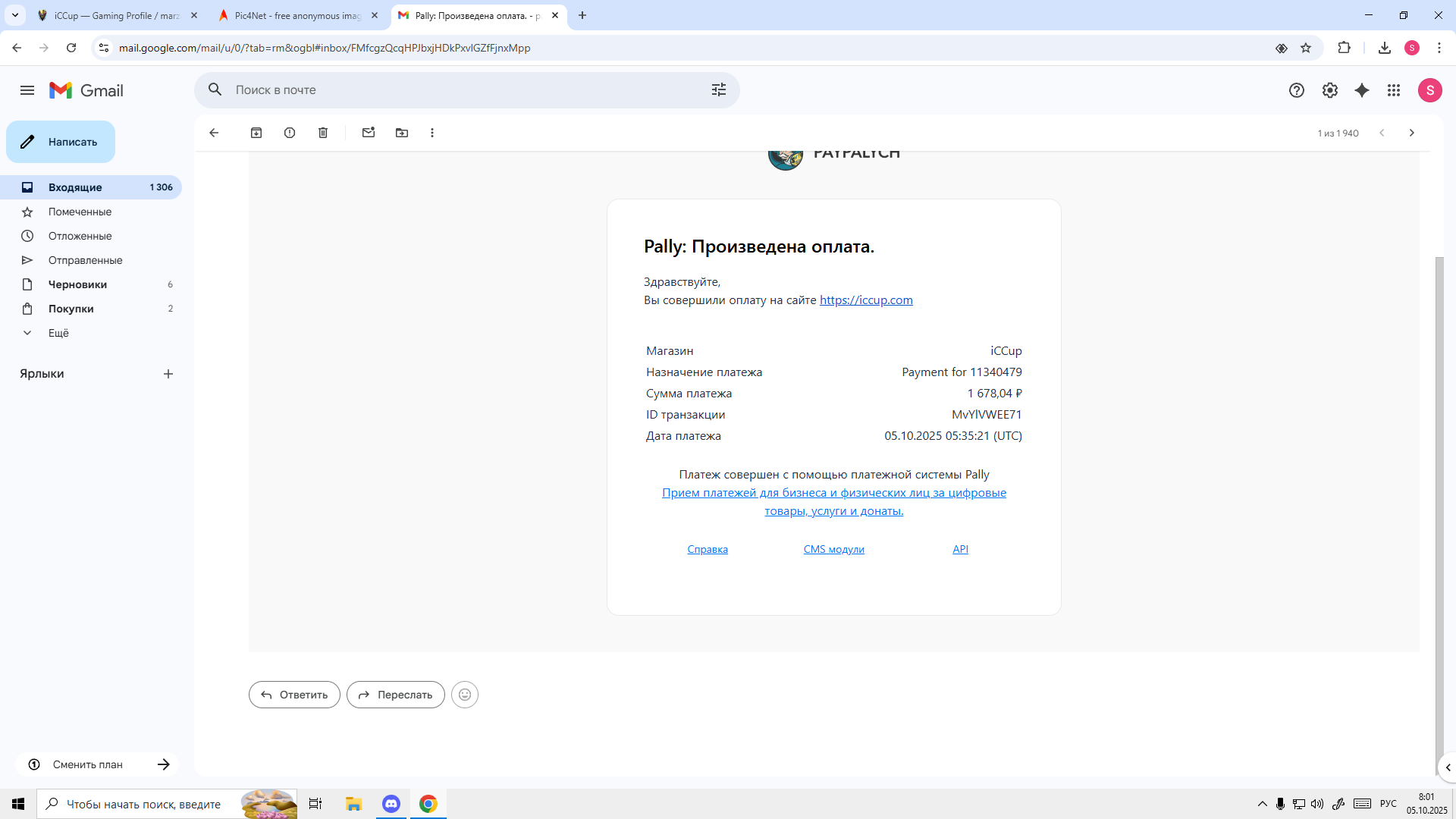
Task: Report this email as spam
Action: click(x=290, y=133)
